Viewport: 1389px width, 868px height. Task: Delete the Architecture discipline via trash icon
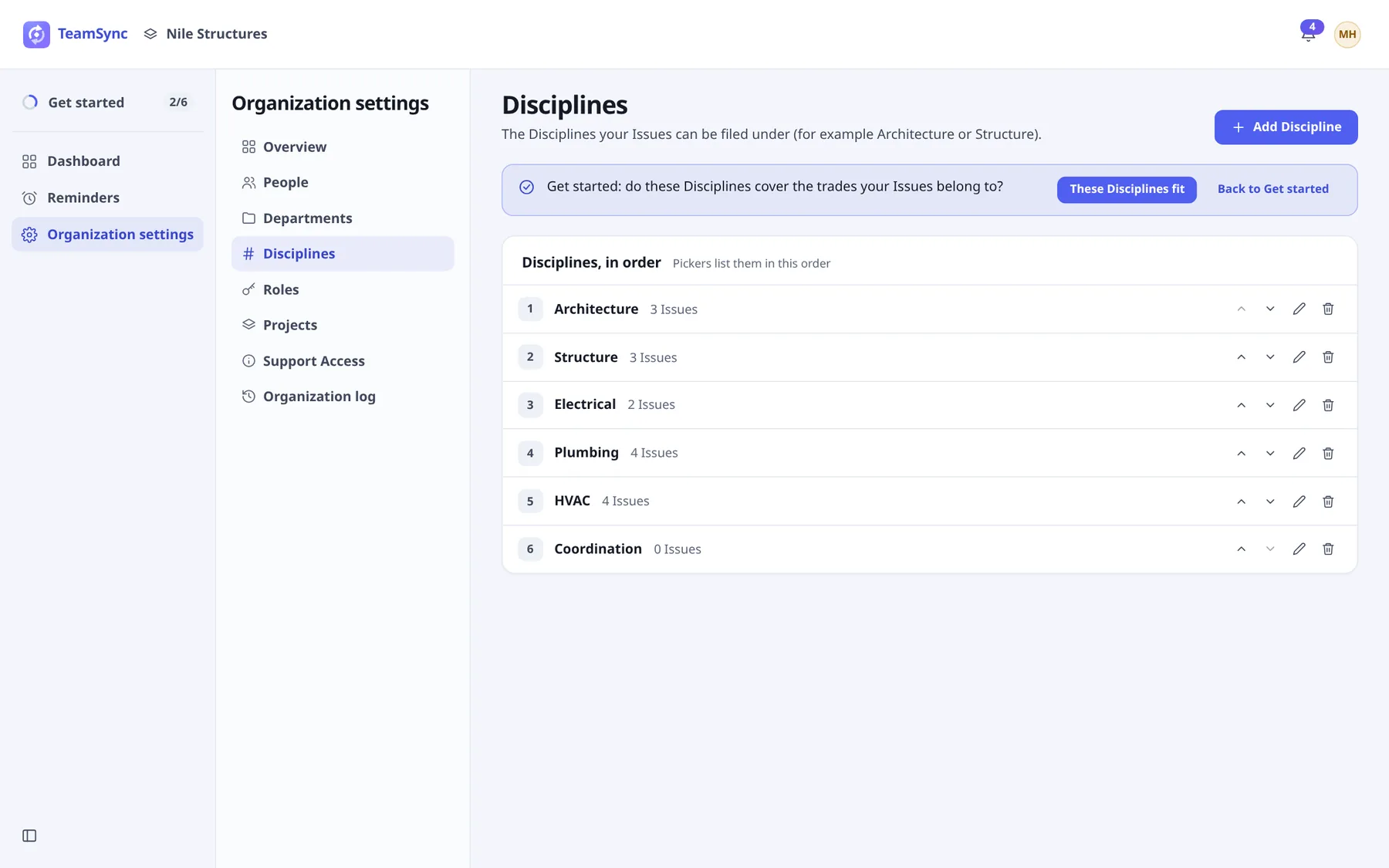coord(1328,309)
